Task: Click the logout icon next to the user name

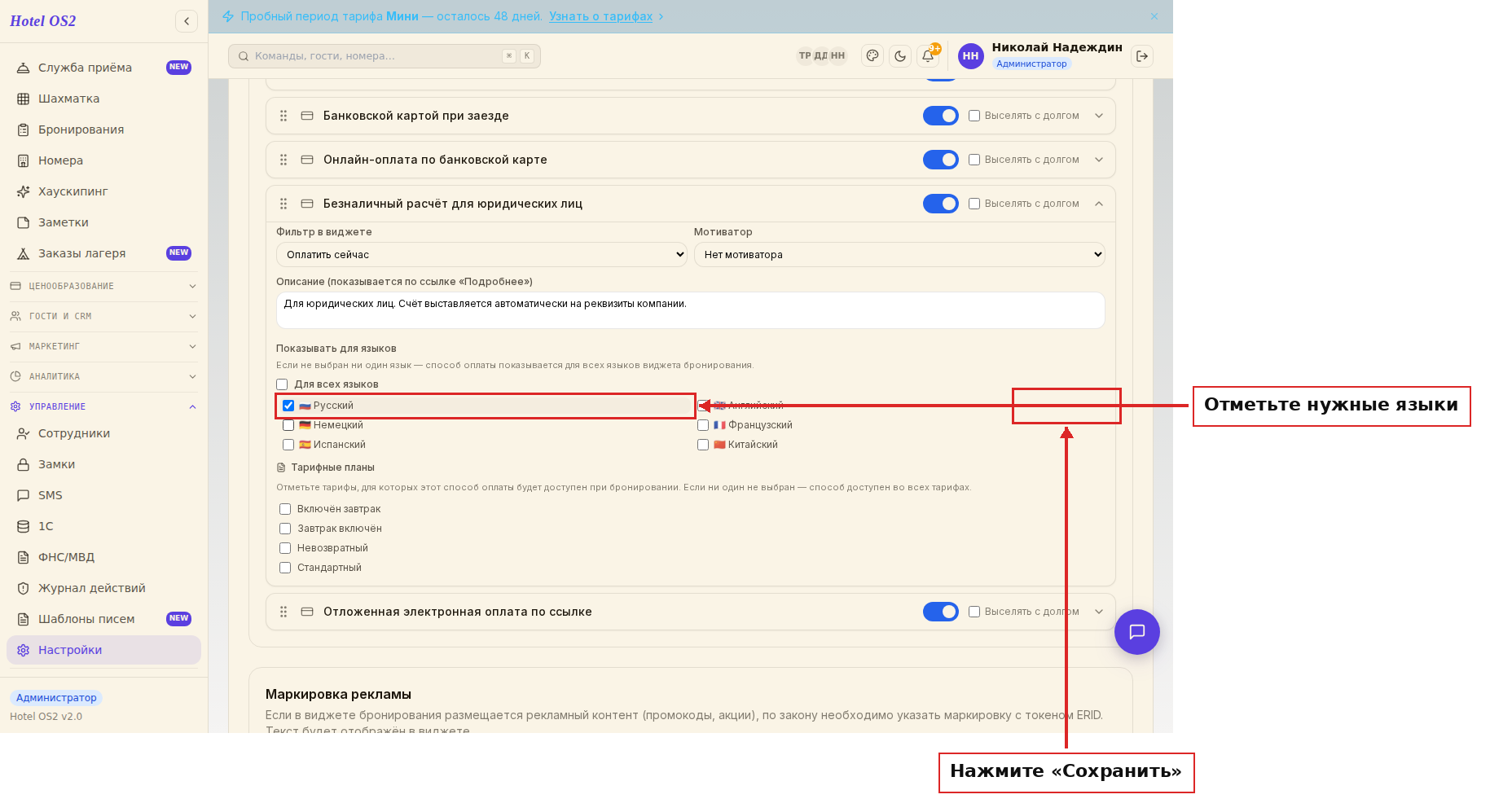Action: pos(1142,55)
